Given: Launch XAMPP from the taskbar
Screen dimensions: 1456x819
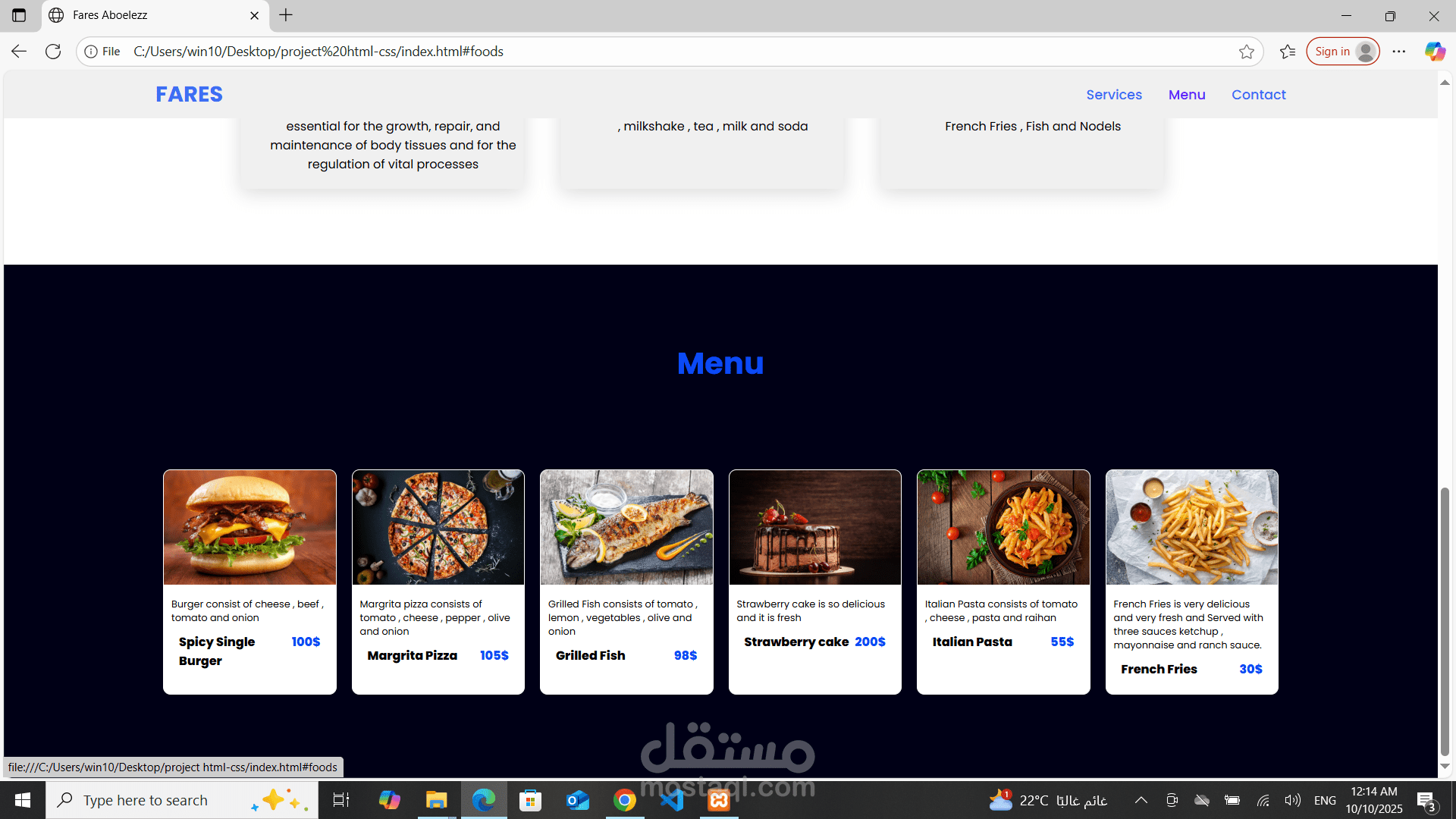Looking at the screenshot, I should point(719,800).
